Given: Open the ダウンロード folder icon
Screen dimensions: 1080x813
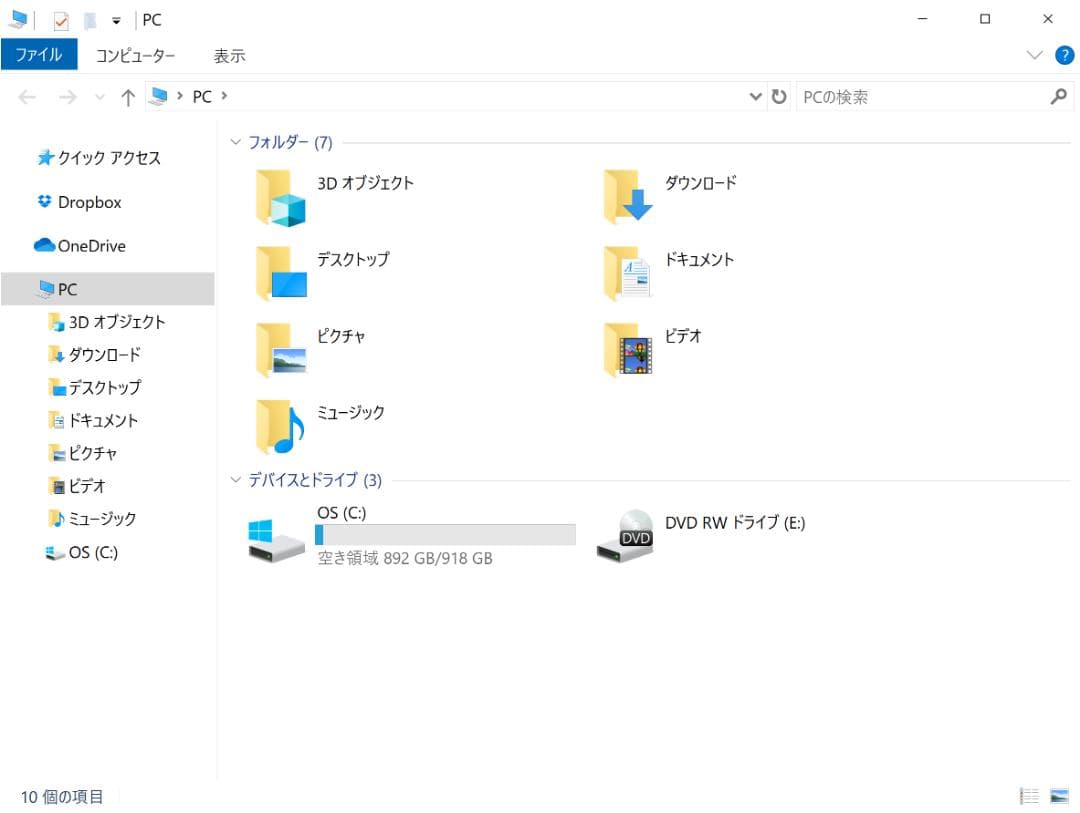Looking at the screenshot, I should (628, 196).
